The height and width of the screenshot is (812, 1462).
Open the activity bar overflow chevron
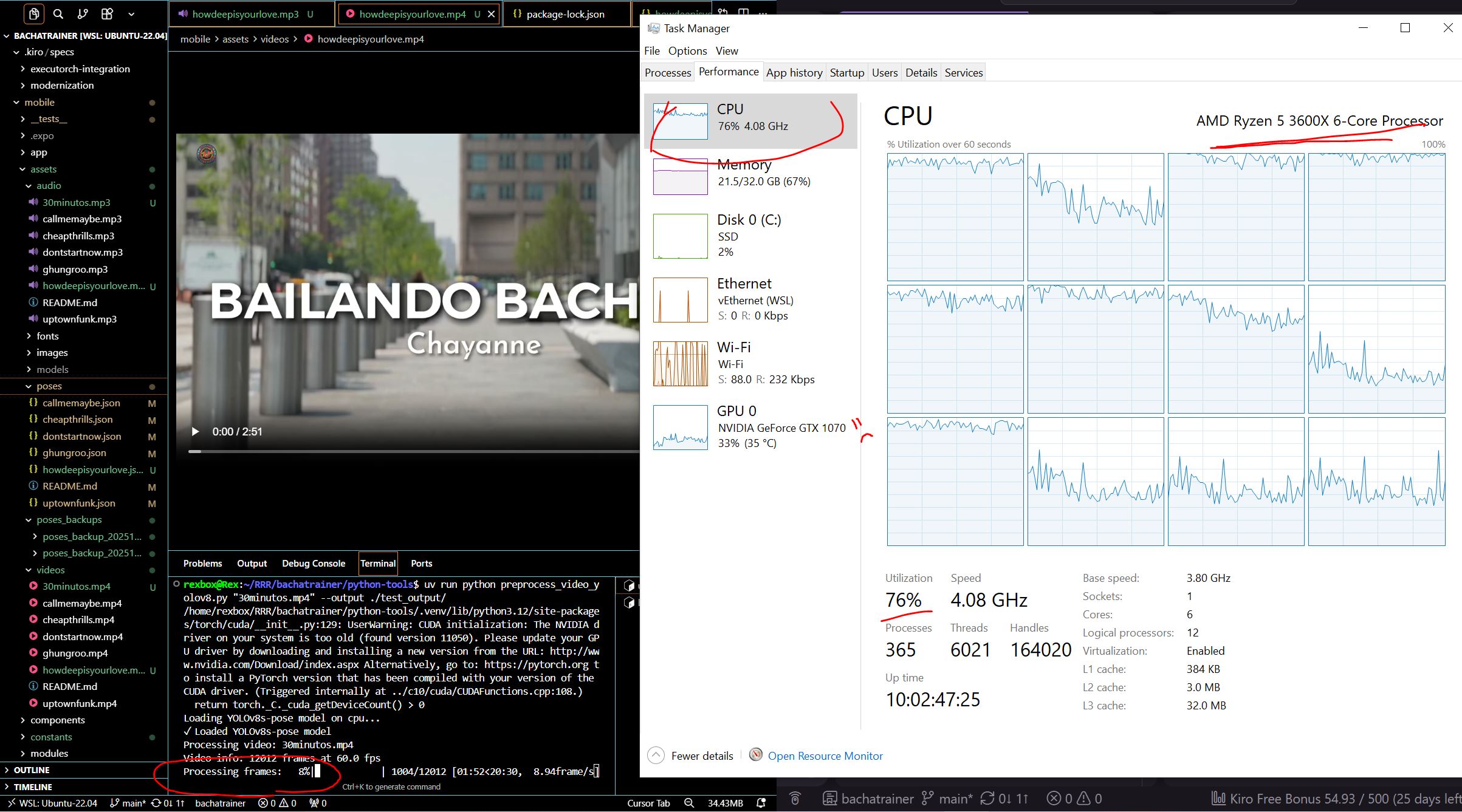(x=131, y=13)
